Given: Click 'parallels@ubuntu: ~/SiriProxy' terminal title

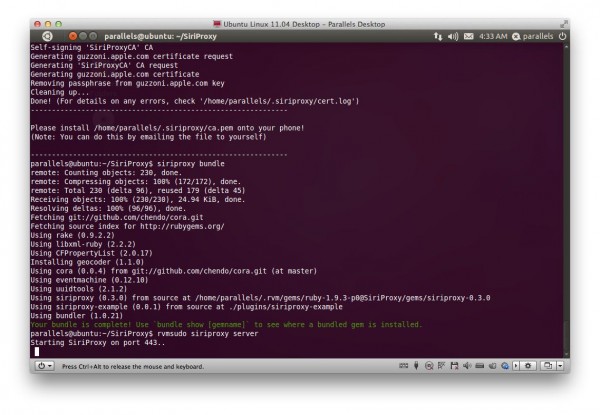Looking at the screenshot, I should [x=160, y=36].
